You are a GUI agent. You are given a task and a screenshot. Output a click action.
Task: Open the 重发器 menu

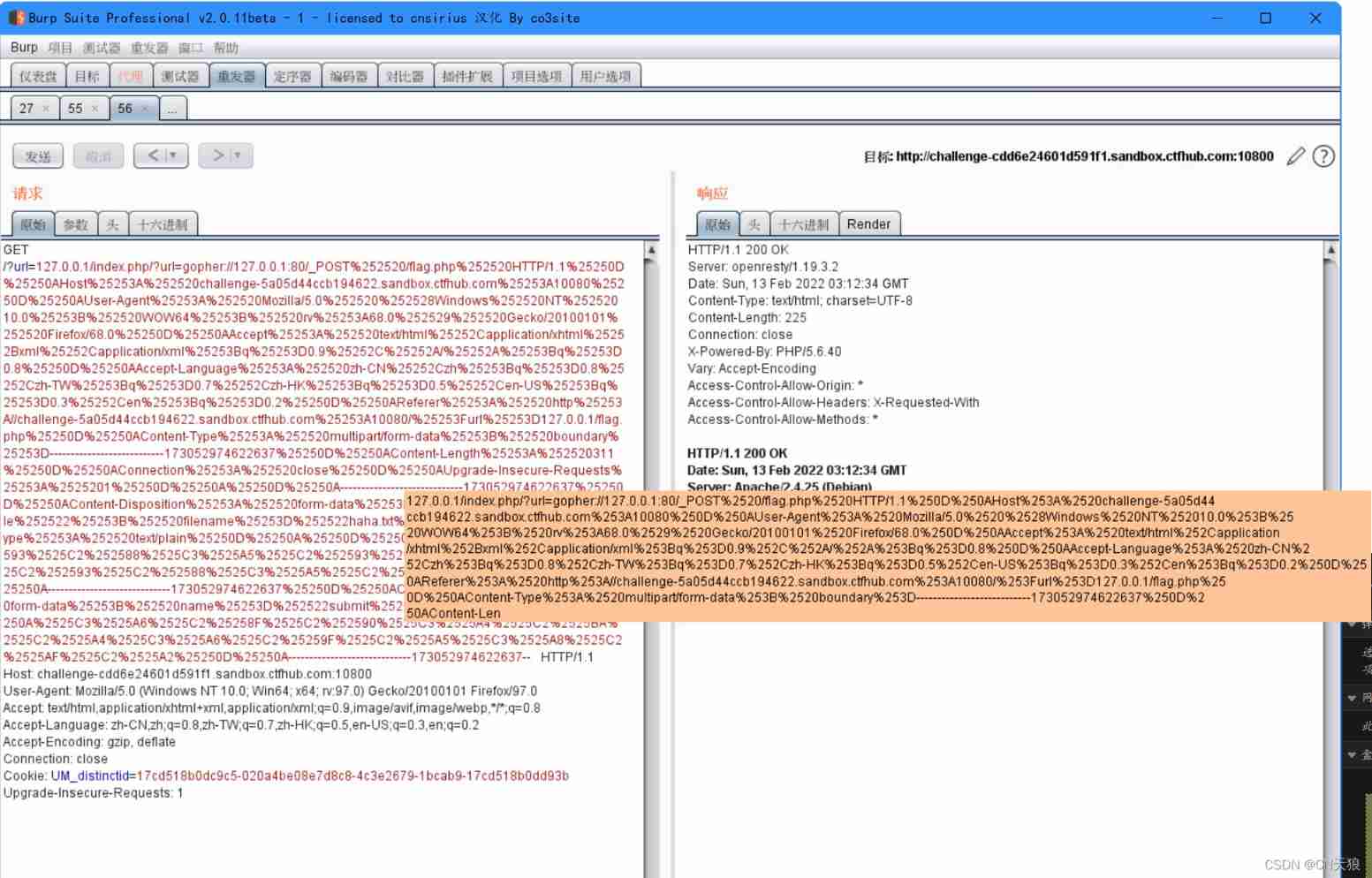point(149,48)
